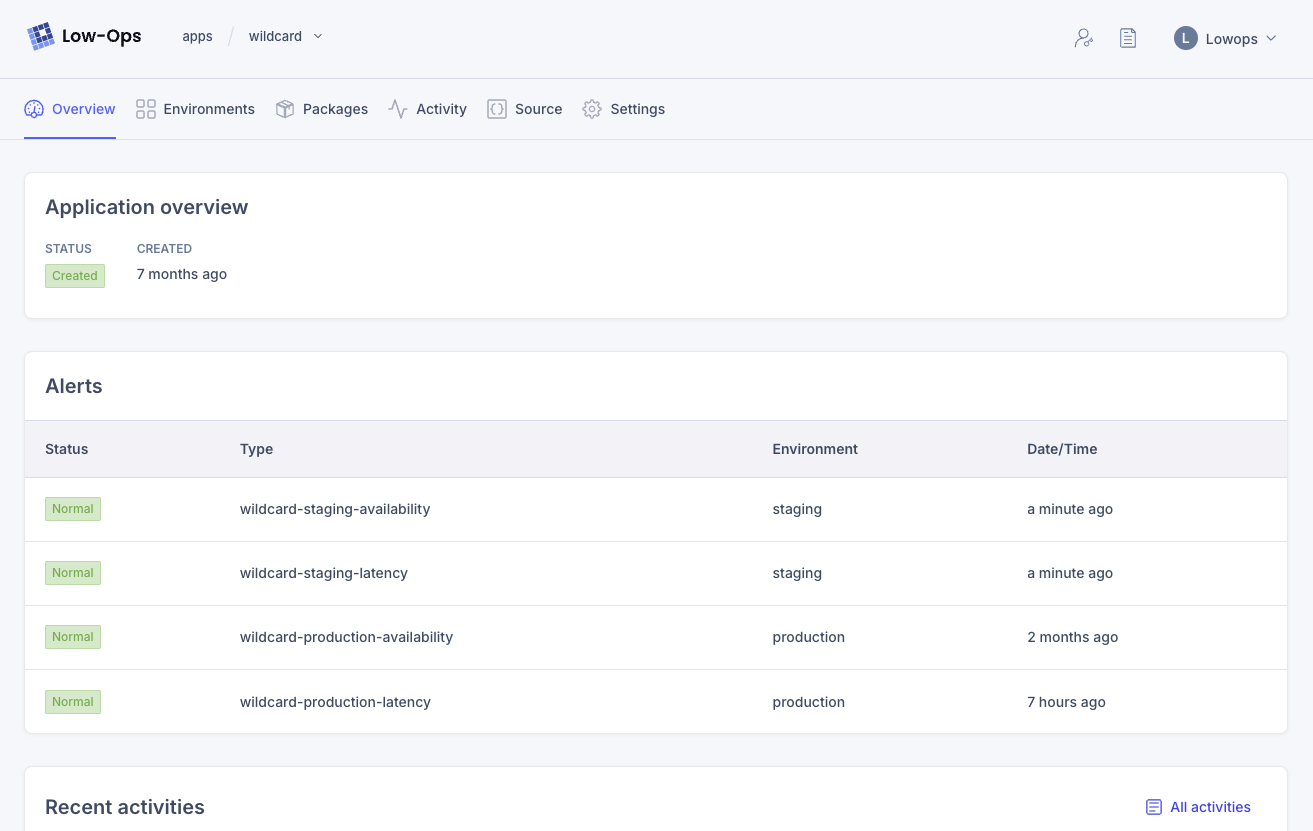
Task: Click the Lowops user avatar
Action: tap(1185, 39)
